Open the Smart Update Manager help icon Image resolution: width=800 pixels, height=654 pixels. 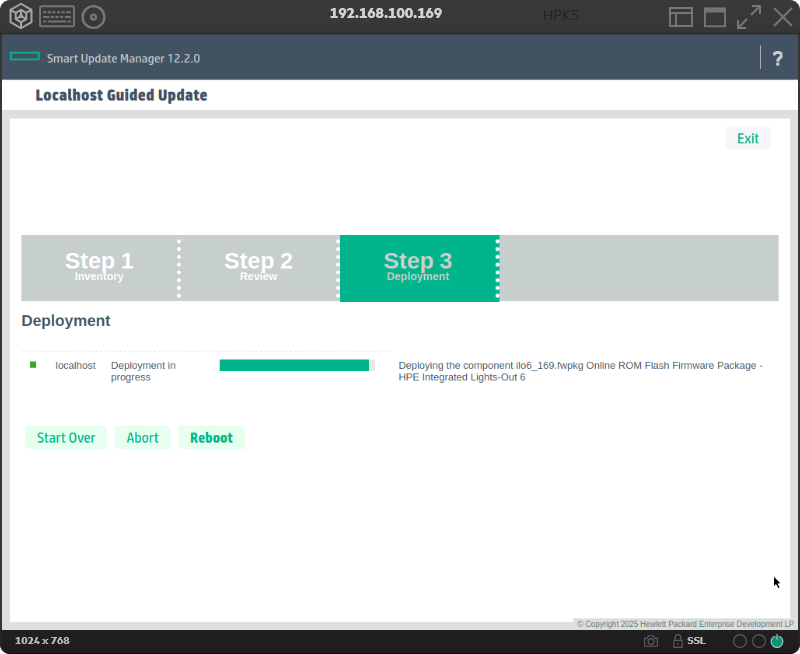click(x=777, y=58)
